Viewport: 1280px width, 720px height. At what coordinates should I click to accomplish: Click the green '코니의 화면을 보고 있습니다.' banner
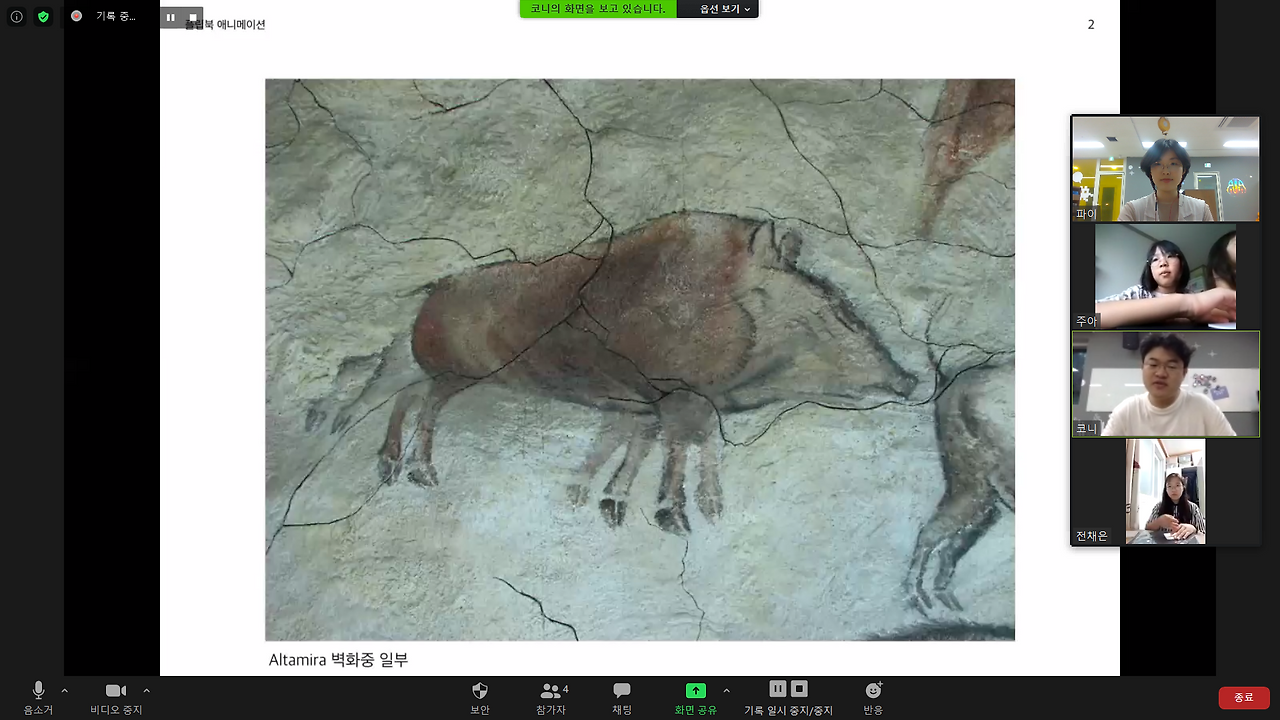(x=598, y=9)
